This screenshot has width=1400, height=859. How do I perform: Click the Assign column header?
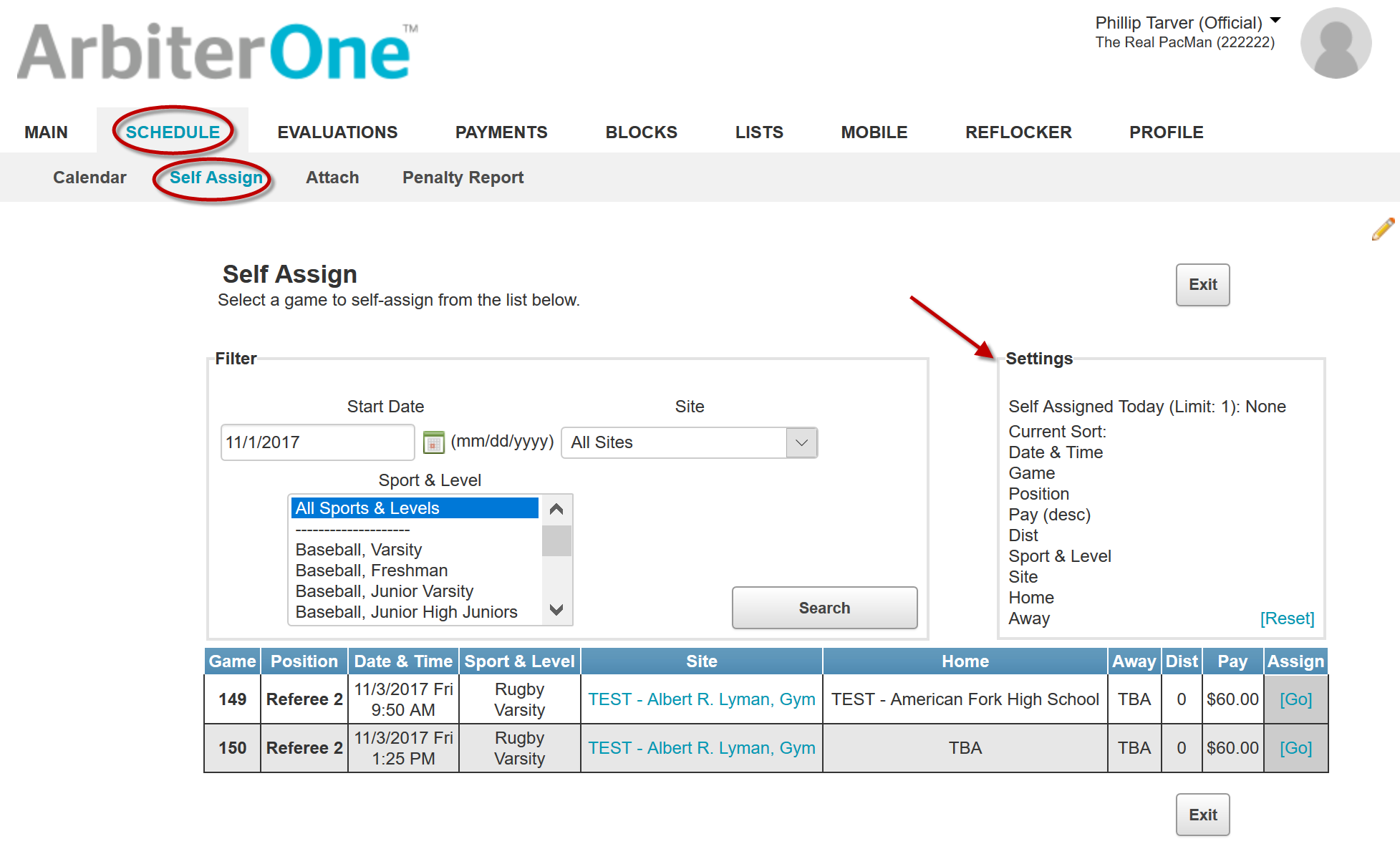1295,661
